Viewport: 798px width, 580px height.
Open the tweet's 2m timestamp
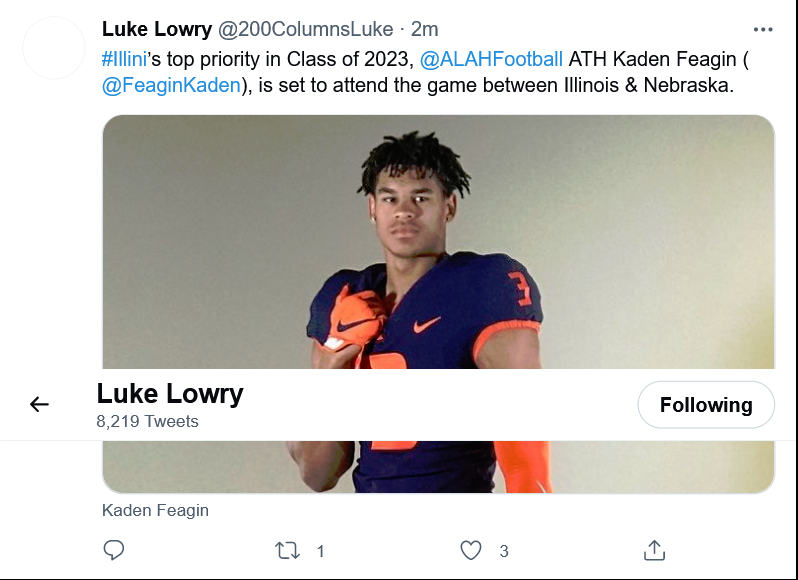[425, 29]
